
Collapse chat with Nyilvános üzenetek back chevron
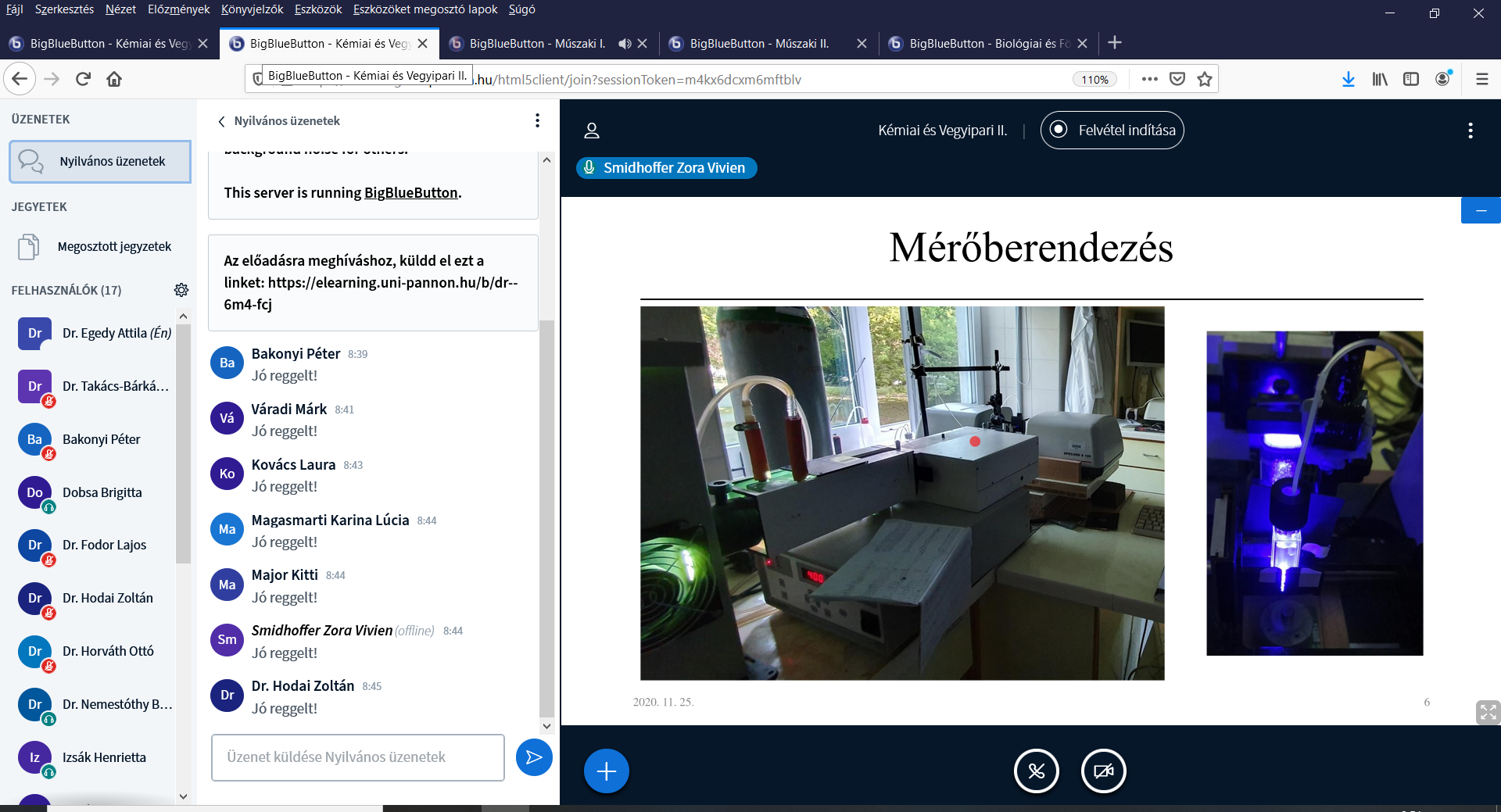coord(222,121)
